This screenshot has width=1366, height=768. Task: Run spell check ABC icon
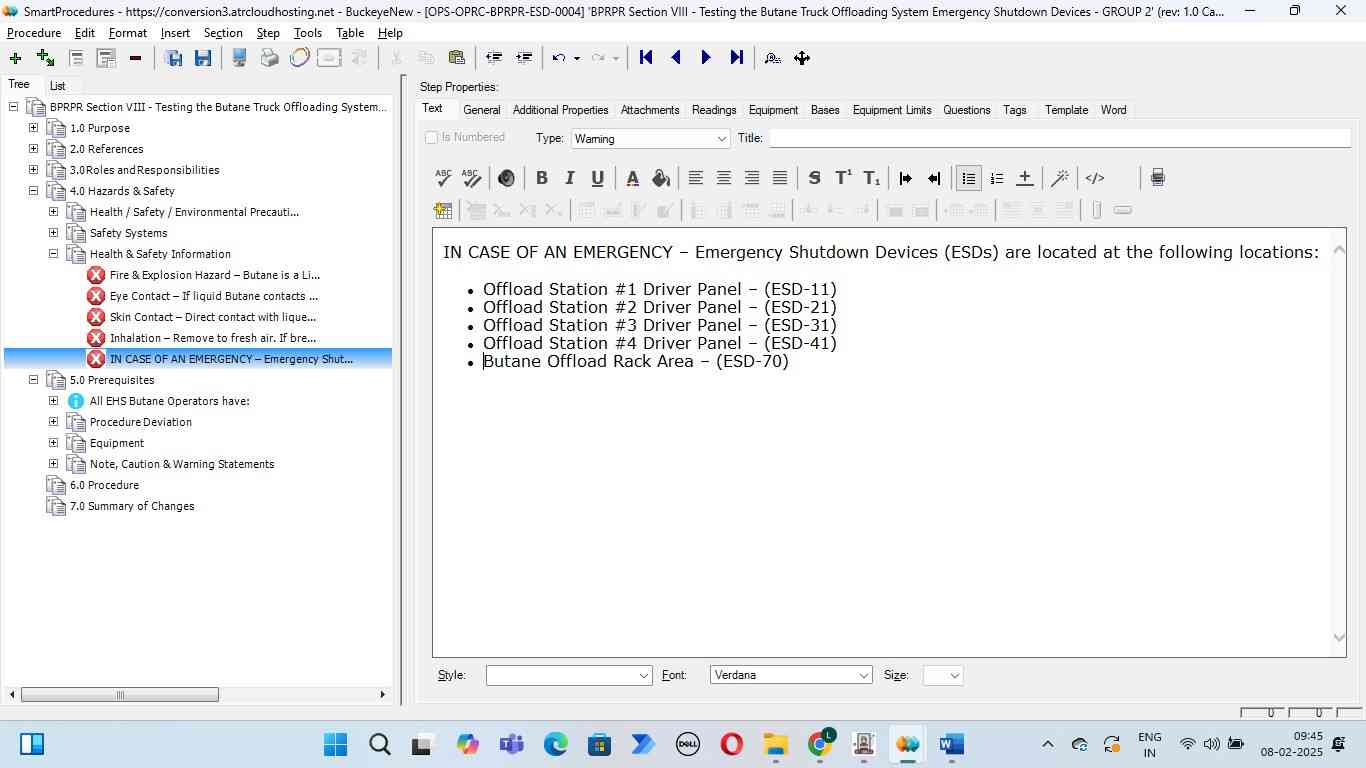[x=444, y=178]
